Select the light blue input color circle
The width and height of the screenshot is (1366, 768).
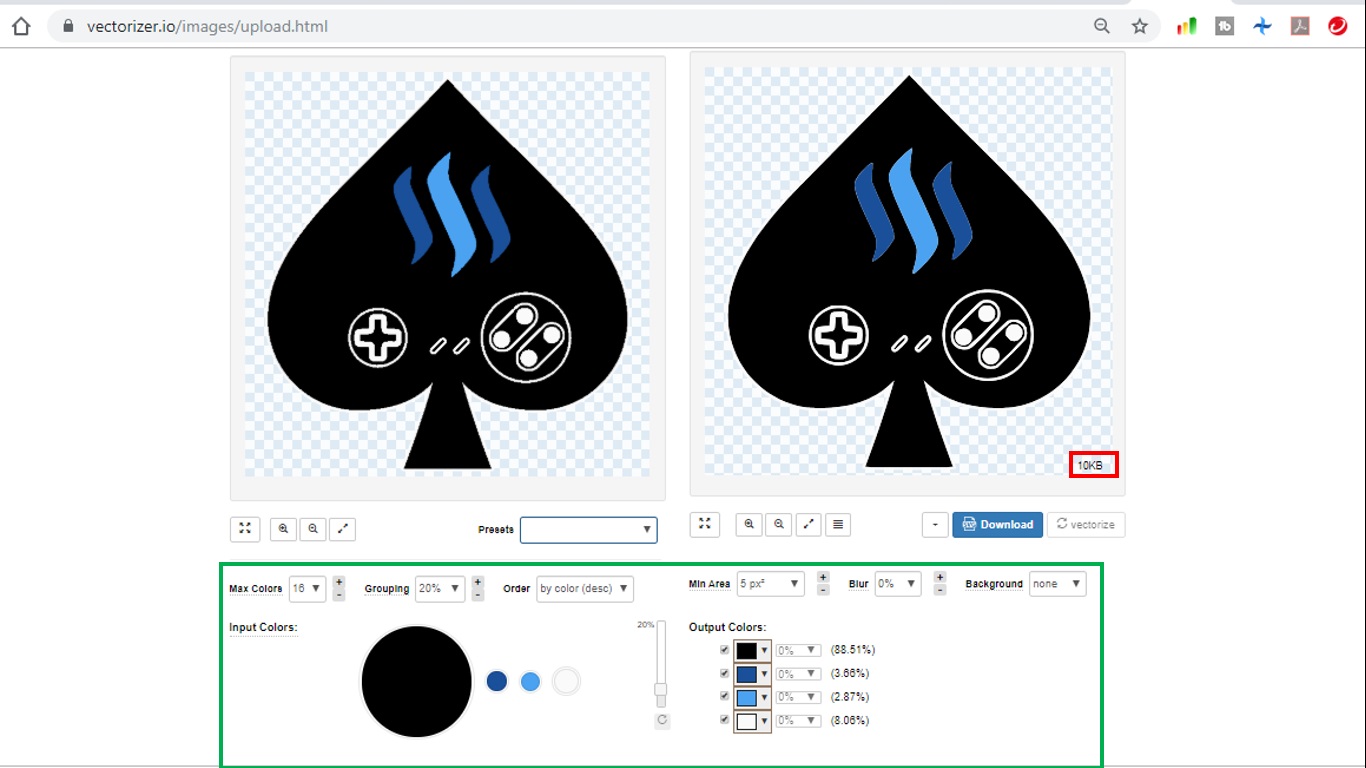(531, 682)
